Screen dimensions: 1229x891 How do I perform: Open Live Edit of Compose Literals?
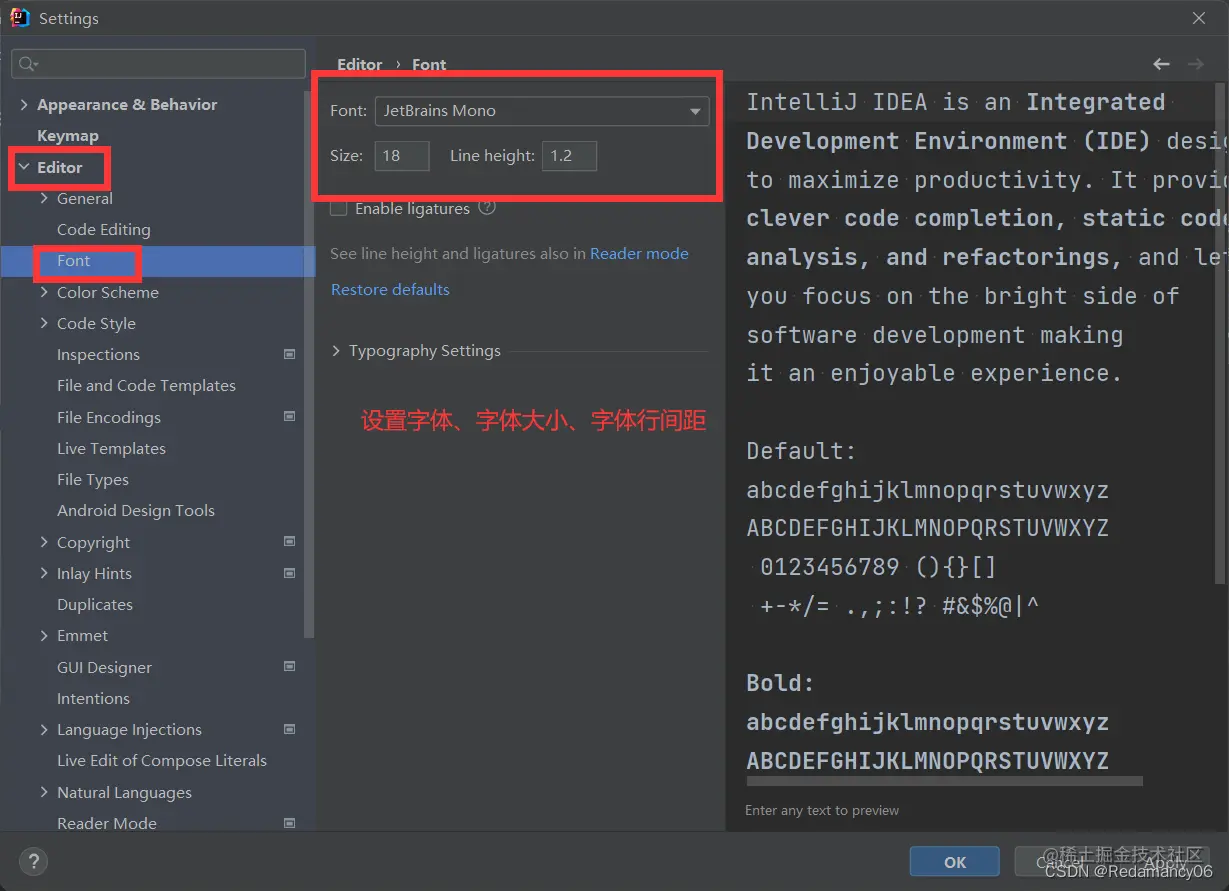pyautogui.click(x=162, y=760)
